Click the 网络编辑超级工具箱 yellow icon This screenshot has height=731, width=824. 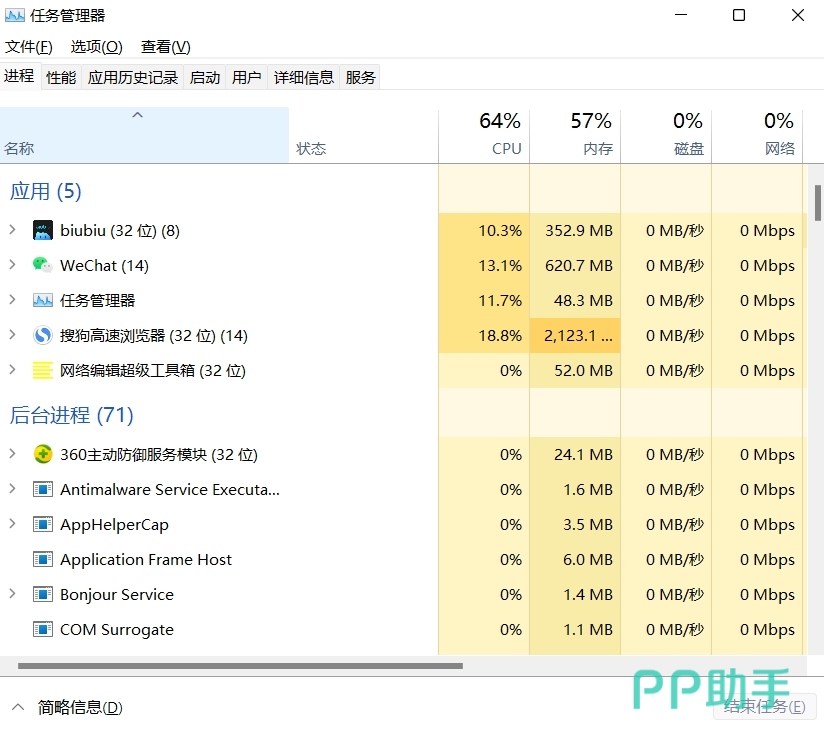pos(42,371)
